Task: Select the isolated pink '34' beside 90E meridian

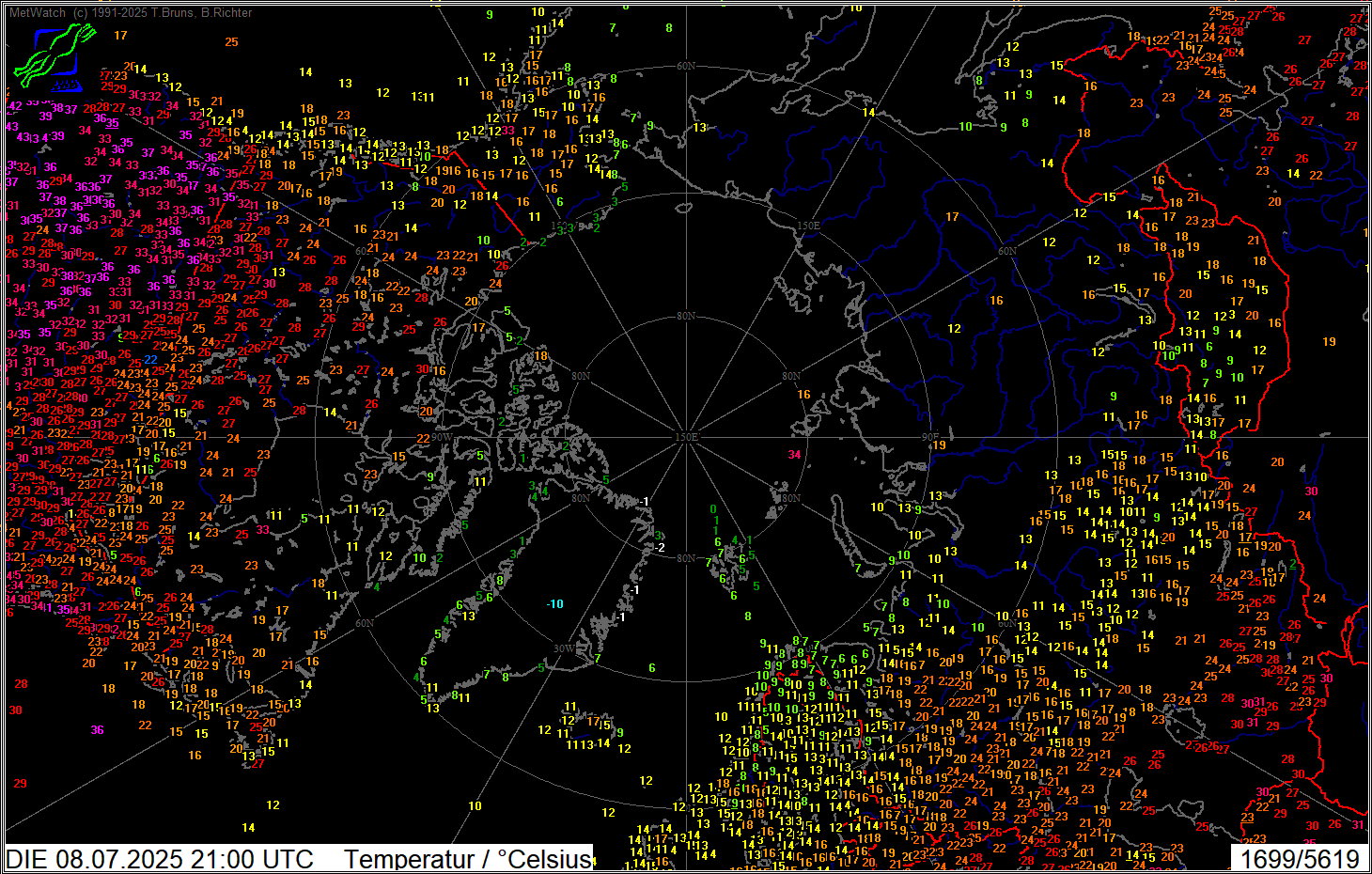Action: [794, 454]
